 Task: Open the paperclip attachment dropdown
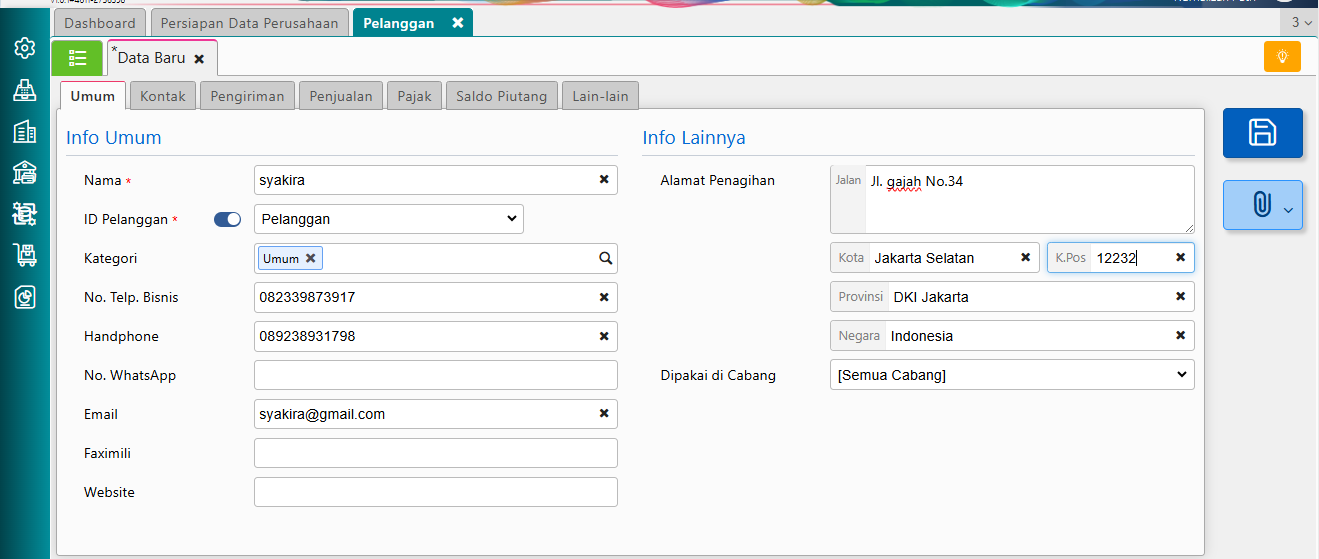pyautogui.click(x=1262, y=205)
